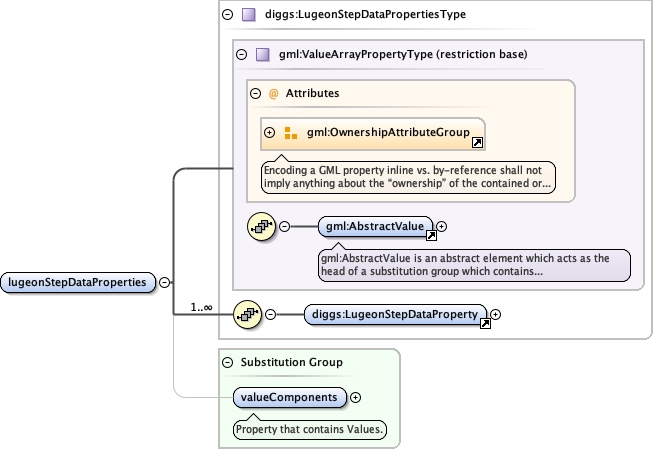Click the orange @ Attributes icon
The image size is (654, 450).
coord(273,93)
